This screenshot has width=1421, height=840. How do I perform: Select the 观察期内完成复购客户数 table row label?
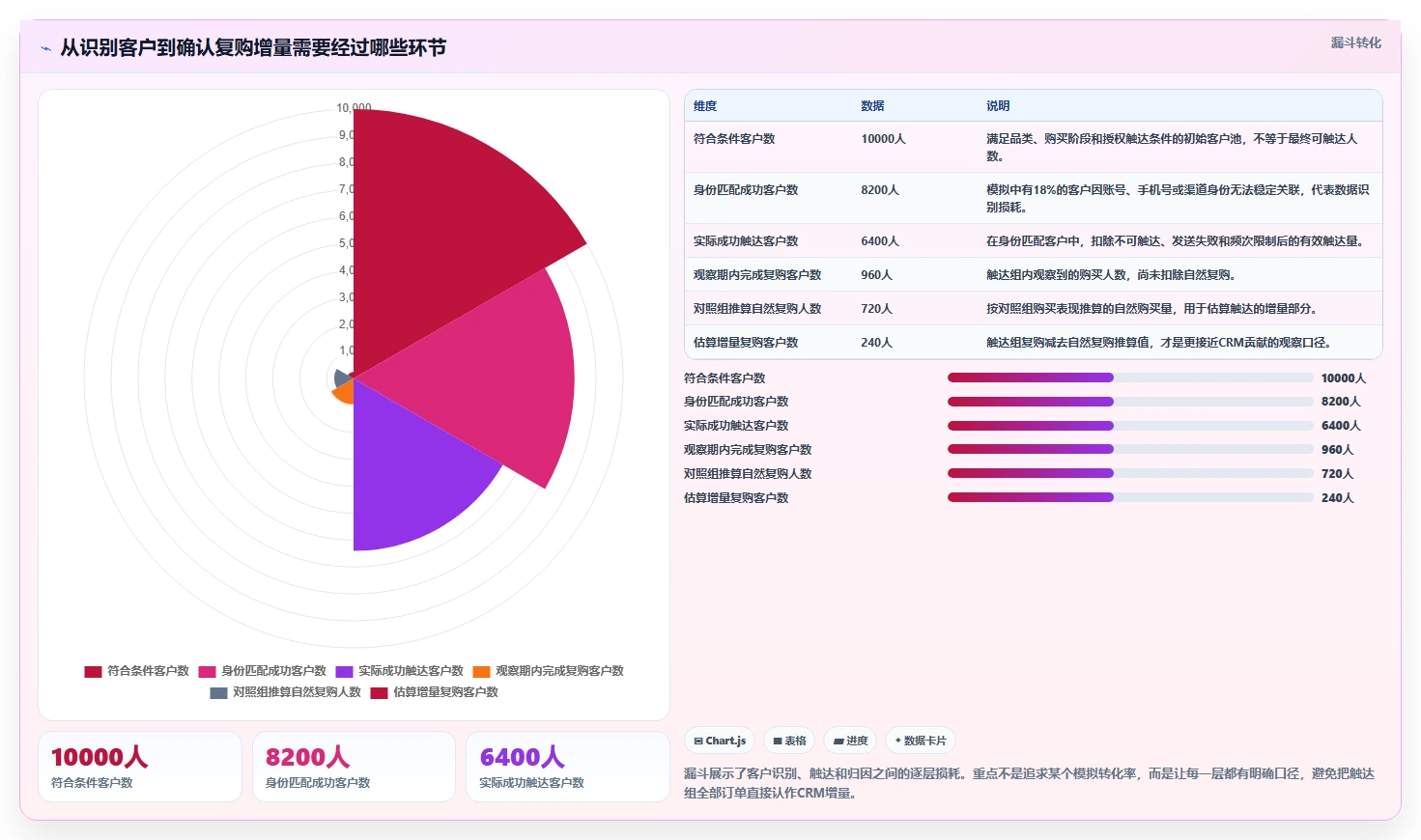click(757, 275)
